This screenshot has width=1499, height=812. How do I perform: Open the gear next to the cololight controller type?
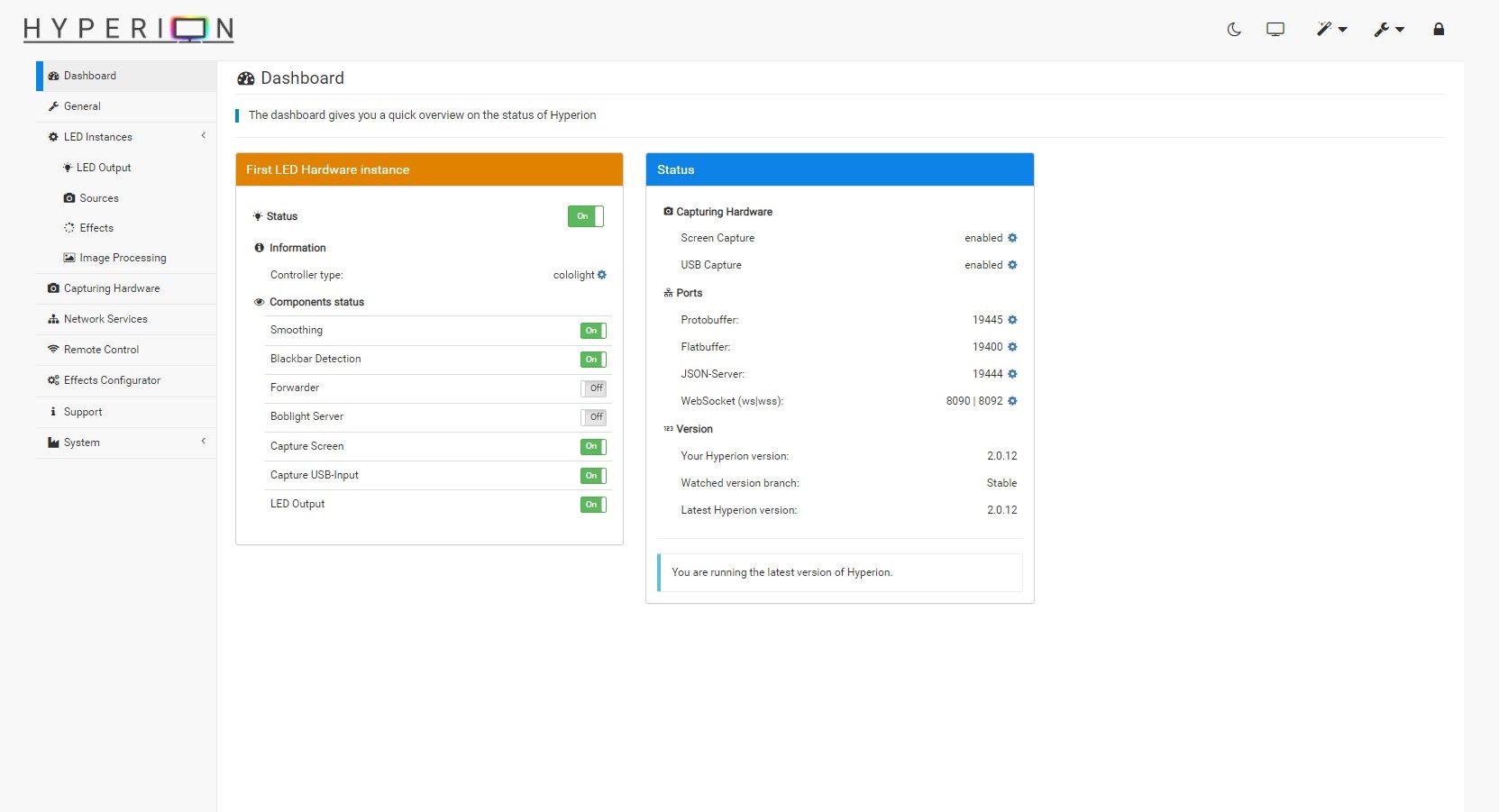(602, 275)
